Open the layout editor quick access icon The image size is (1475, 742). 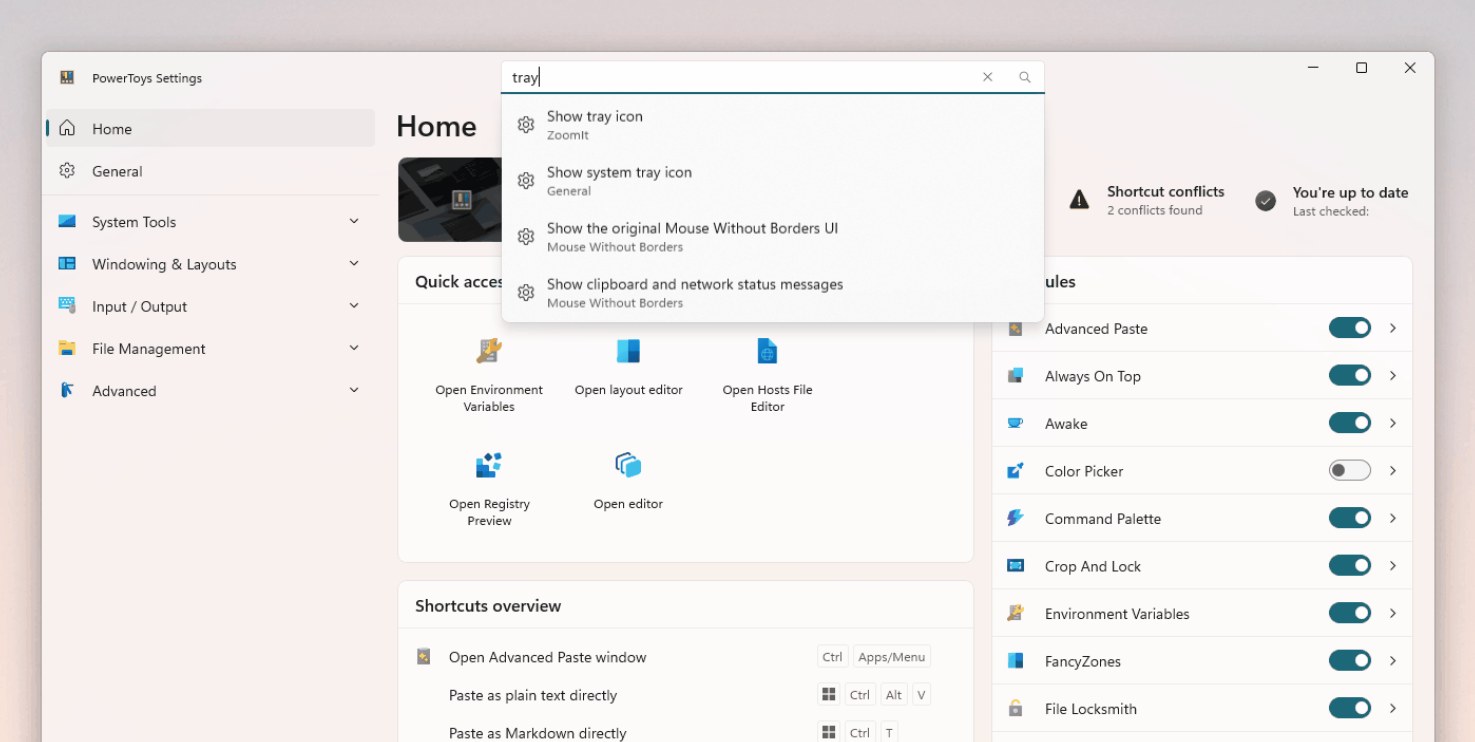628,352
